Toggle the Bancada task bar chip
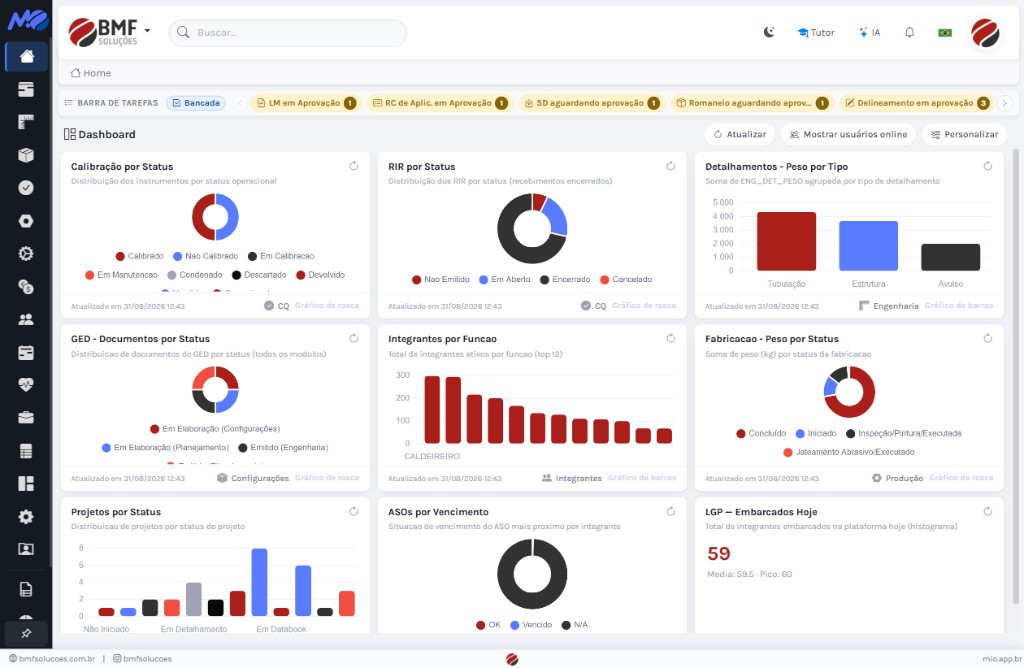Image resolution: width=1024 pixels, height=668 pixels. tap(196, 103)
